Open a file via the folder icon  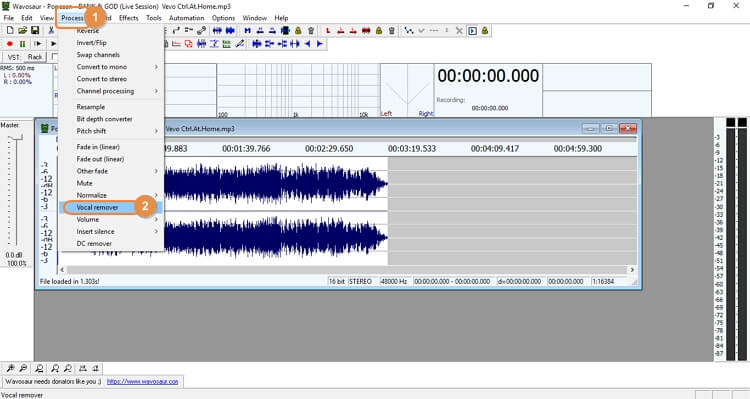22,30
